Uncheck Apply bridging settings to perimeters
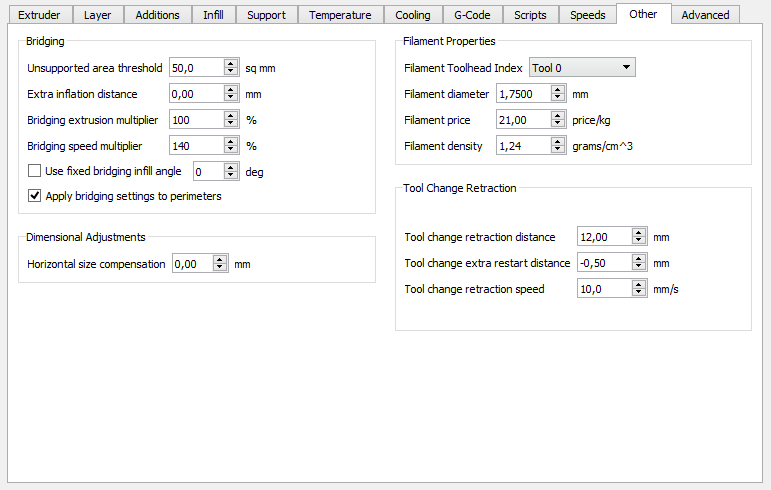The height and width of the screenshot is (490, 771). [x=35, y=196]
